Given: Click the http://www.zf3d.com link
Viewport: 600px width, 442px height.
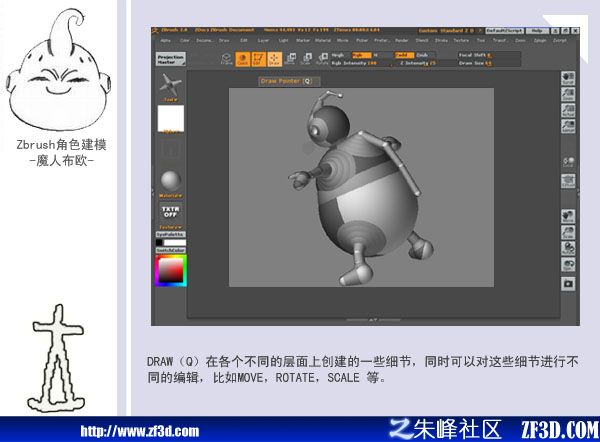Looking at the screenshot, I should 140,431.
